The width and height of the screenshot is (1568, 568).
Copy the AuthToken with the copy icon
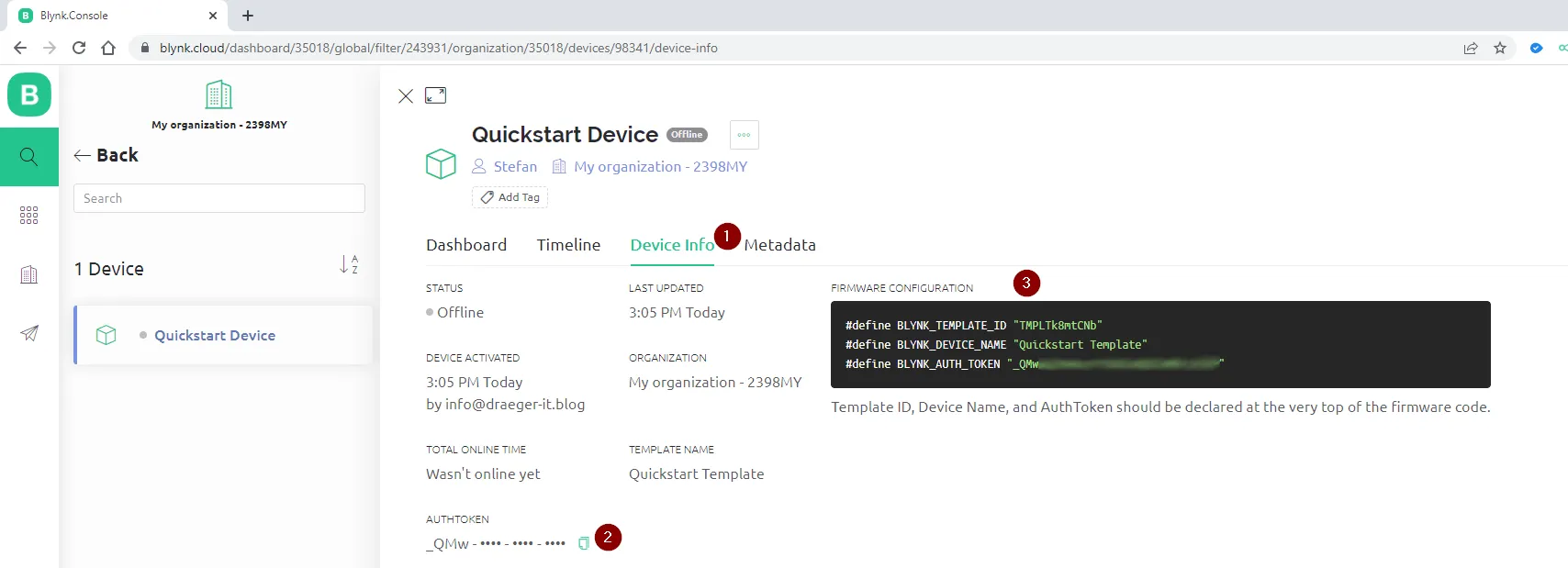point(583,543)
